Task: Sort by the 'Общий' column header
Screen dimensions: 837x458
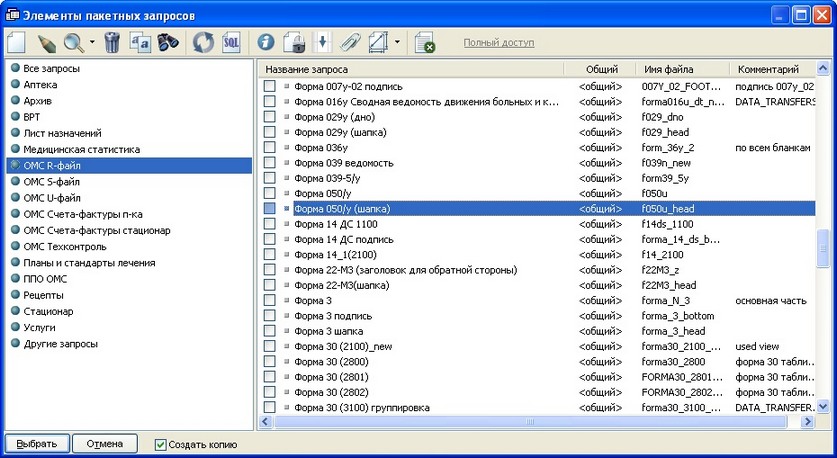Action: coord(600,69)
